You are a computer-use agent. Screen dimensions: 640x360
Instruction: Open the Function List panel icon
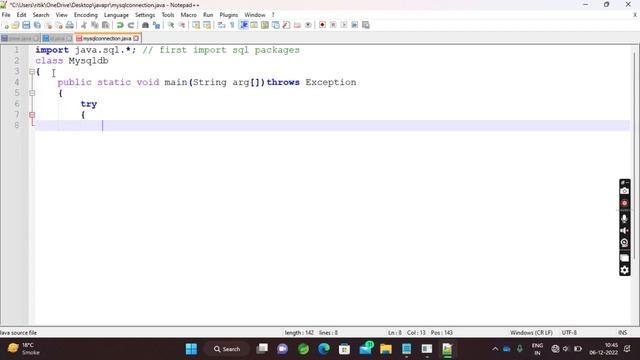click(x=287, y=25)
